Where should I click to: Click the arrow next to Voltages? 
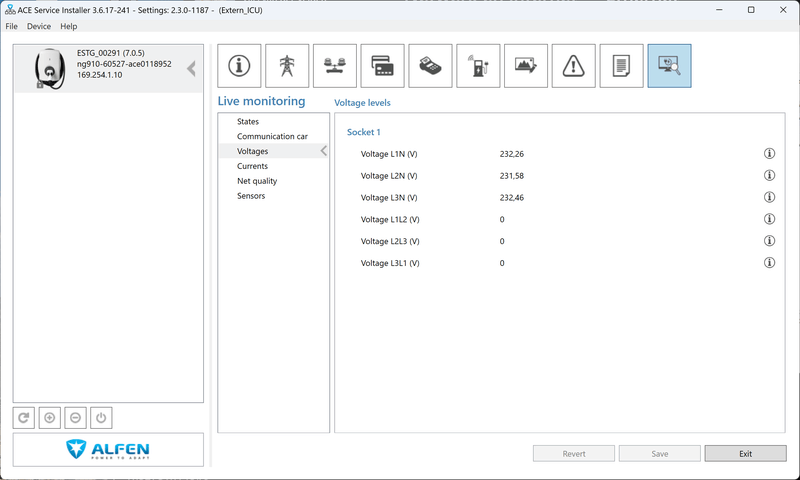[x=323, y=150]
